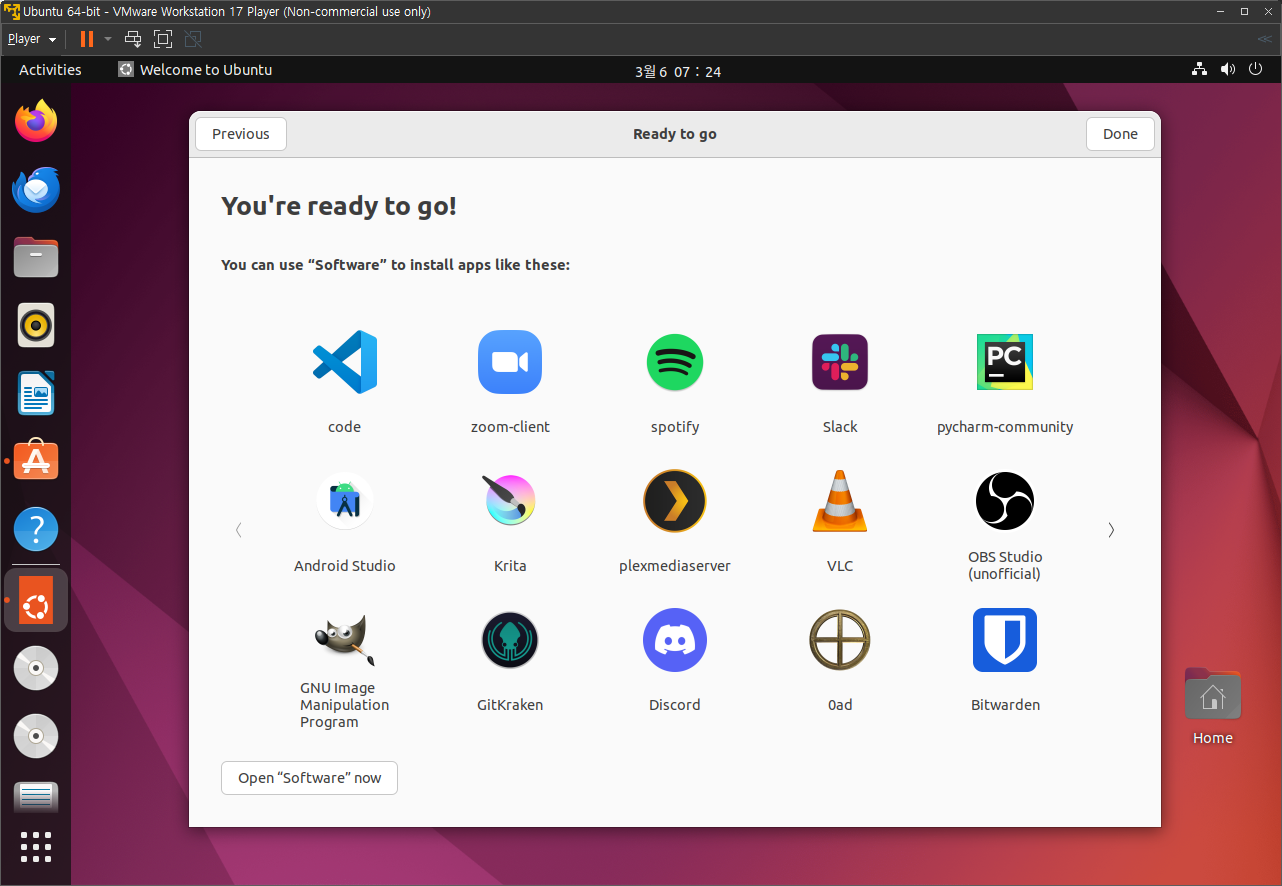Enter full screen mode in VMware toolbar

(x=163, y=39)
